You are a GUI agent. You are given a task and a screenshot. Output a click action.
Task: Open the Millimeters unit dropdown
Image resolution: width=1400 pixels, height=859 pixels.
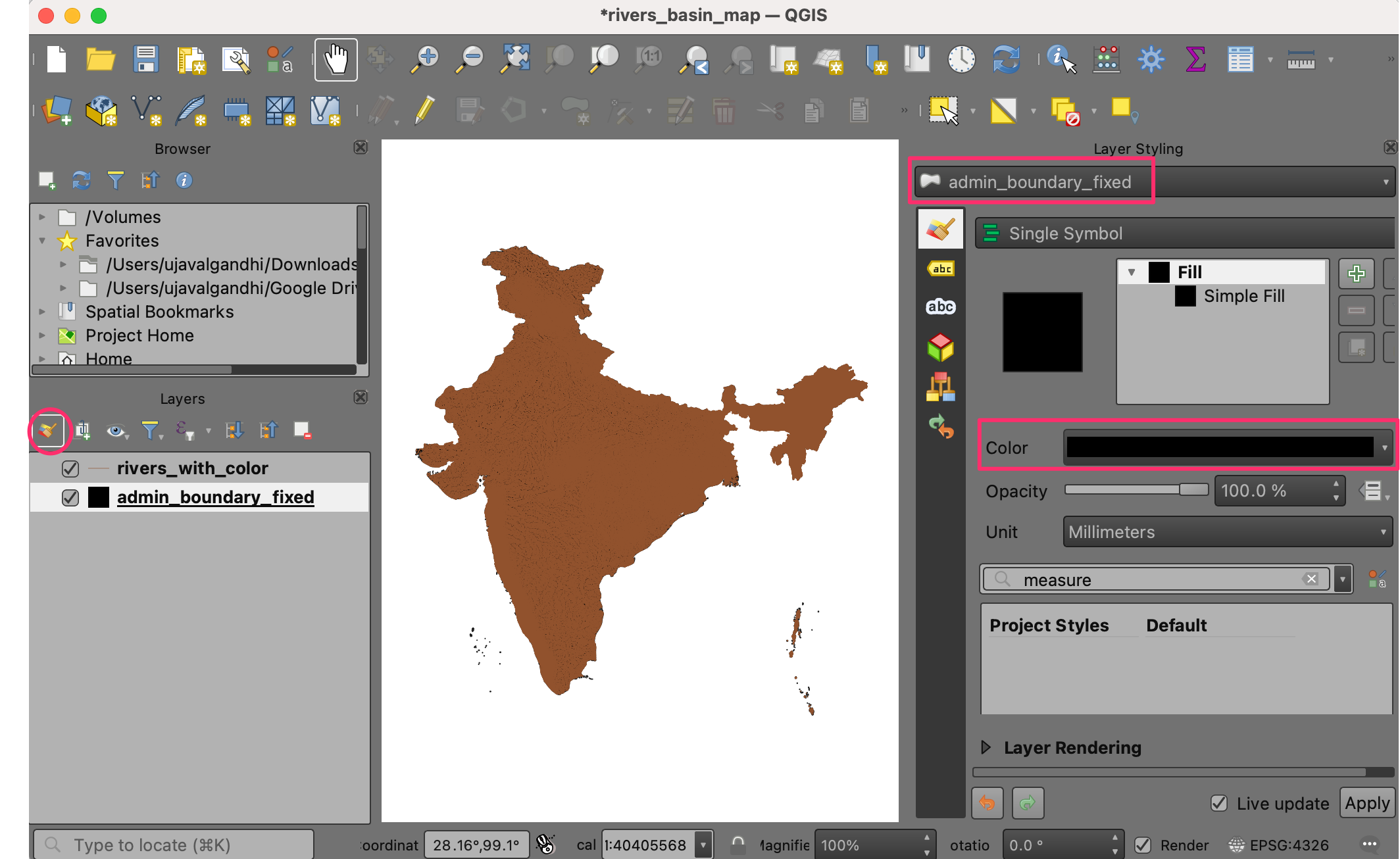pos(1227,531)
